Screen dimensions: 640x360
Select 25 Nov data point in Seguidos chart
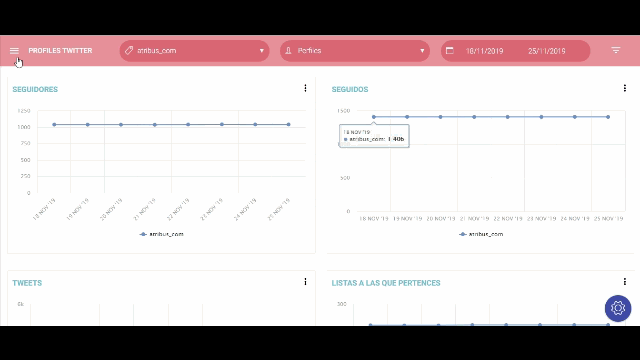click(608, 117)
